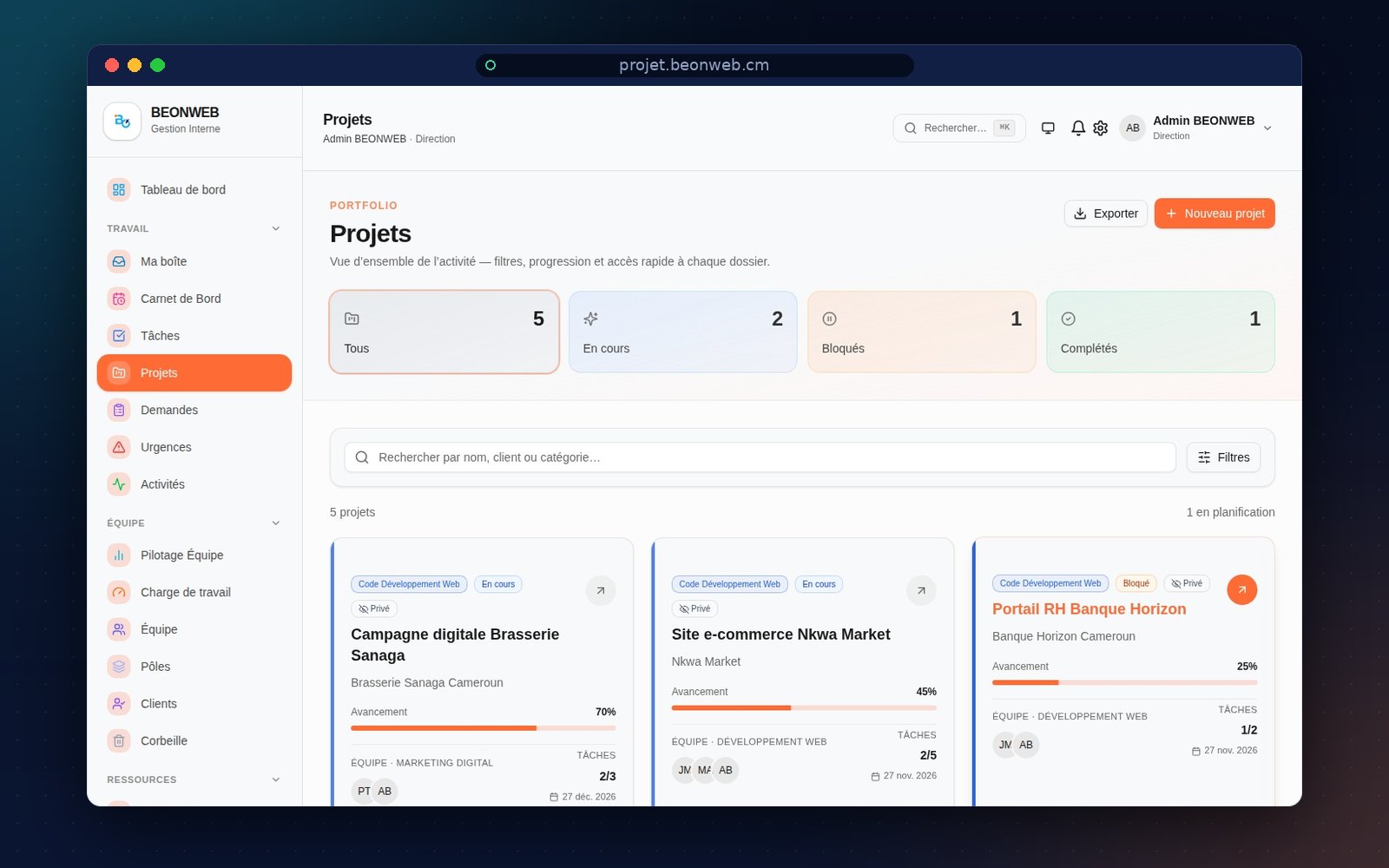Open arrow icon on Campagne digitale Brasserie Sanaga card
This screenshot has width=1389, height=868.
click(601, 590)
